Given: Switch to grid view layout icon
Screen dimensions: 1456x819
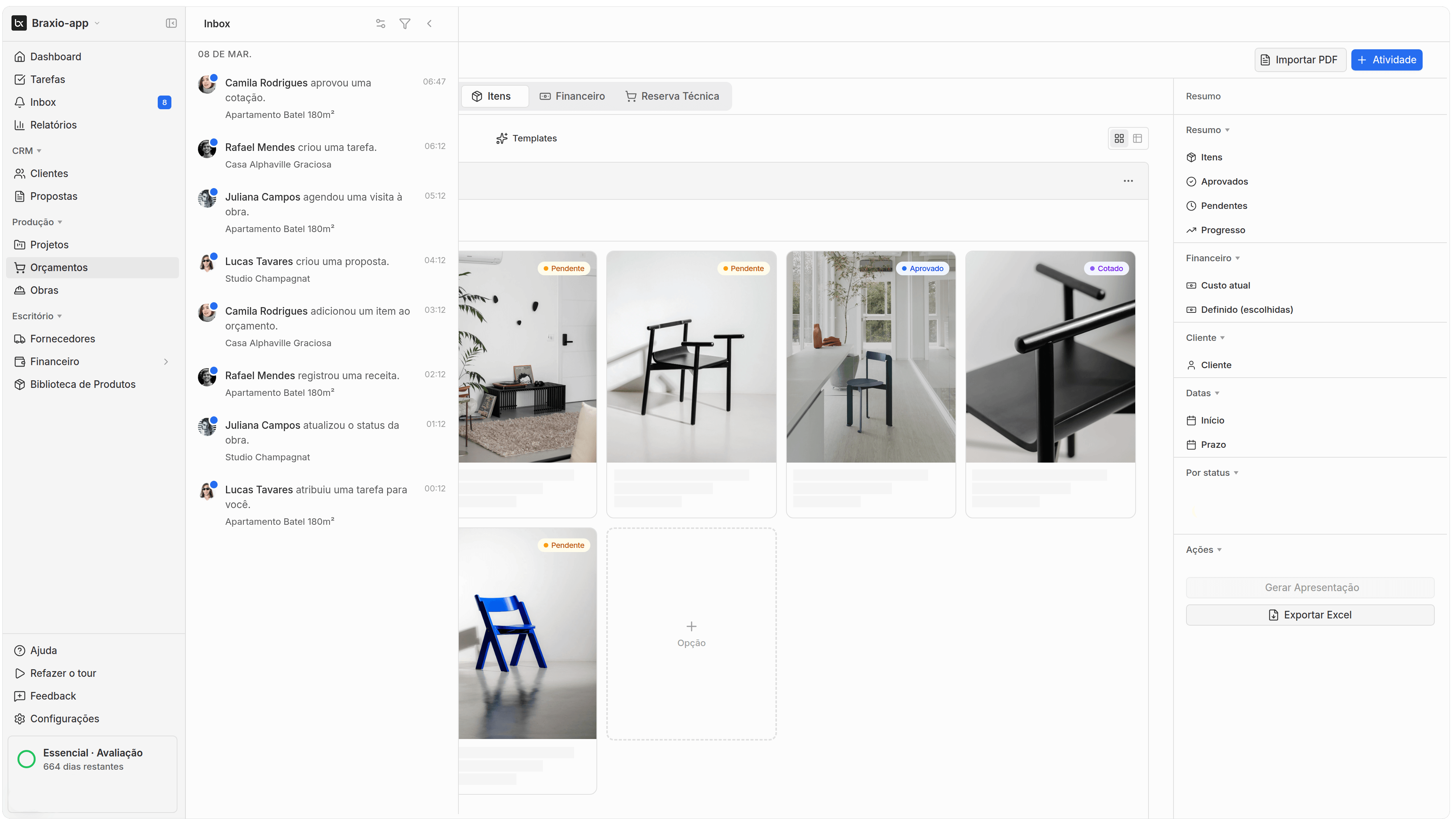Looking at the screenshot, I should 1119,138.
